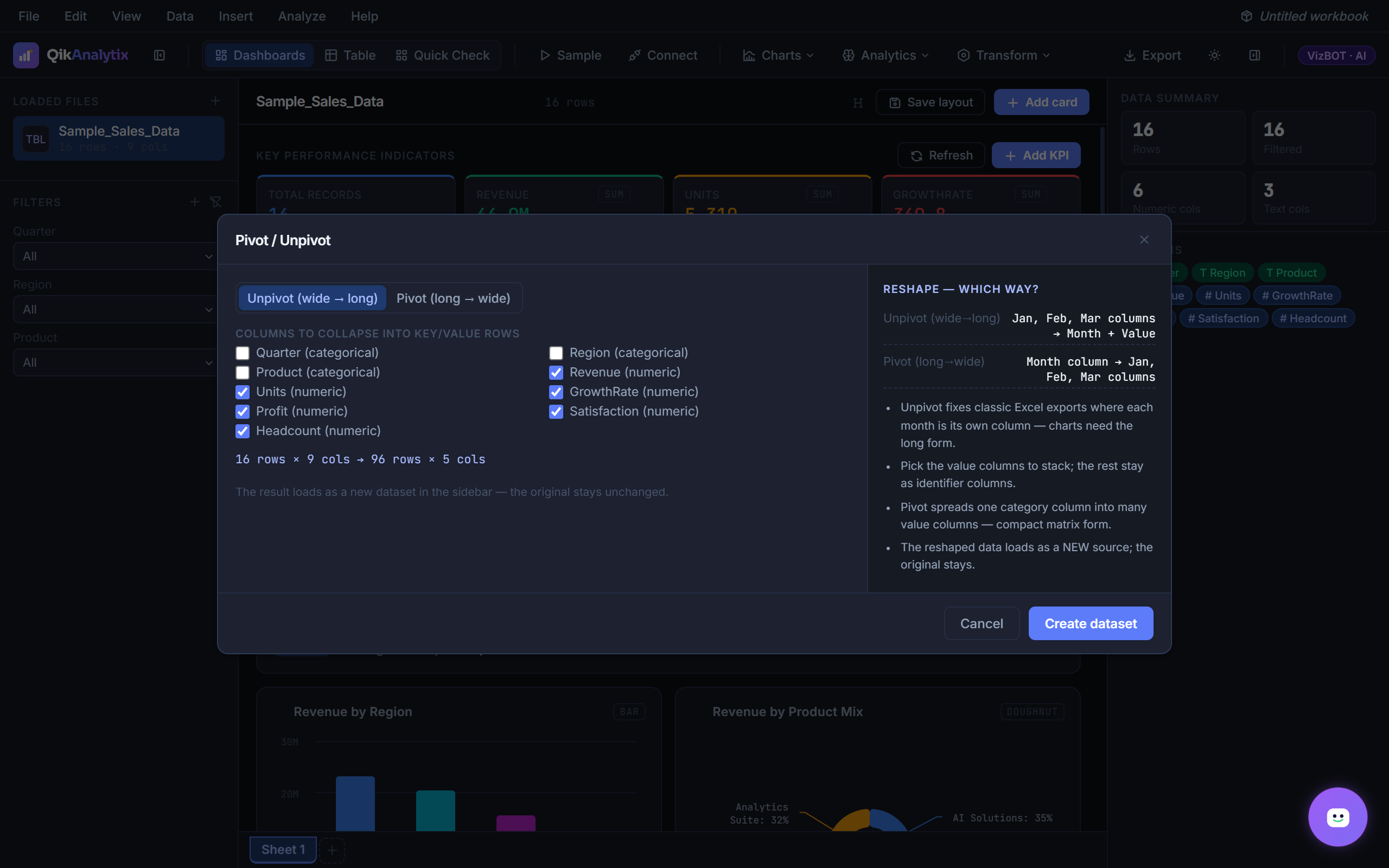Viewport: 1389px width, 868px height.
Task: Click the QikAnalytix logo icon
Action: coord(26,55)
